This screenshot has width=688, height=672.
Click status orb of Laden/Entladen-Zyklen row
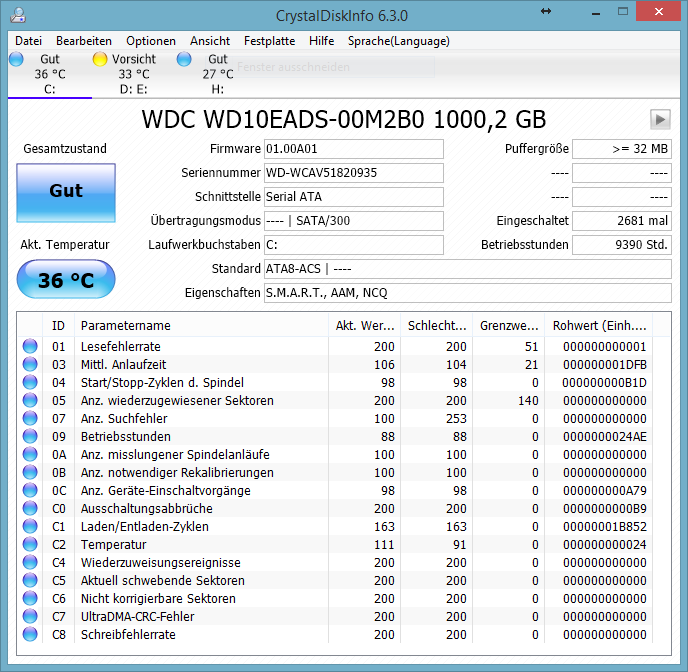pos(30,526)
